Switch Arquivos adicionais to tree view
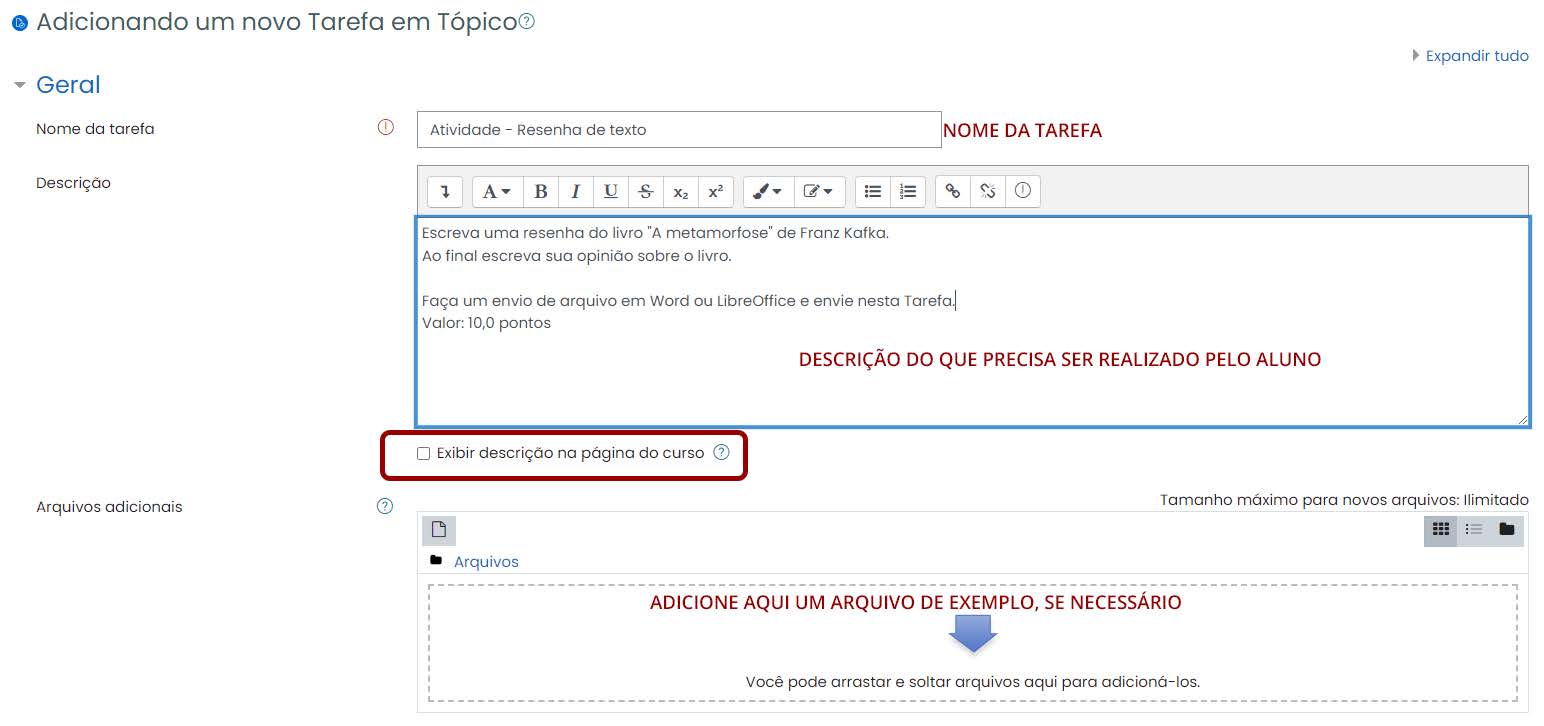The image size is (1544, 726). (1506, 530)
